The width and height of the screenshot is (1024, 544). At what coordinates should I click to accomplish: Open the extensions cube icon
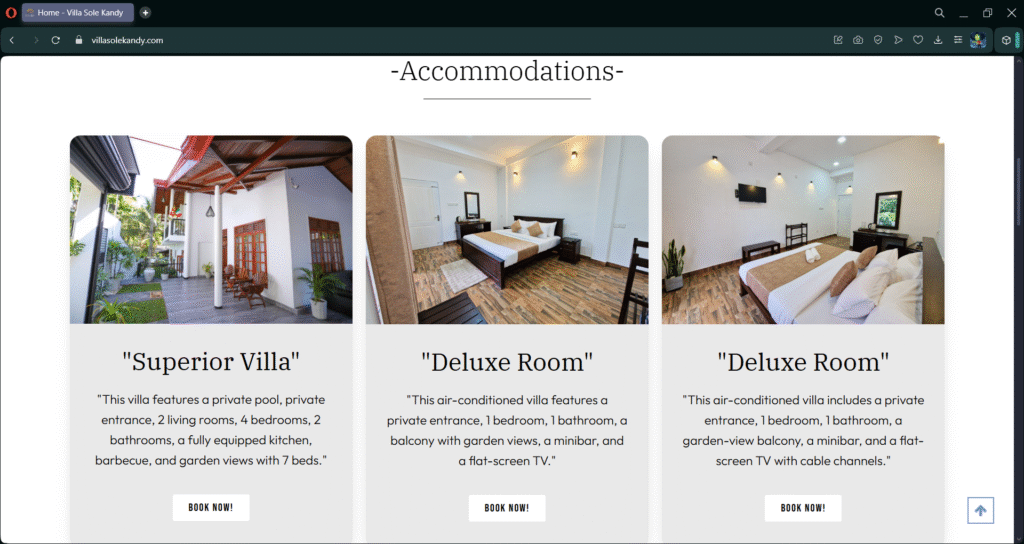click(1006, 40)
